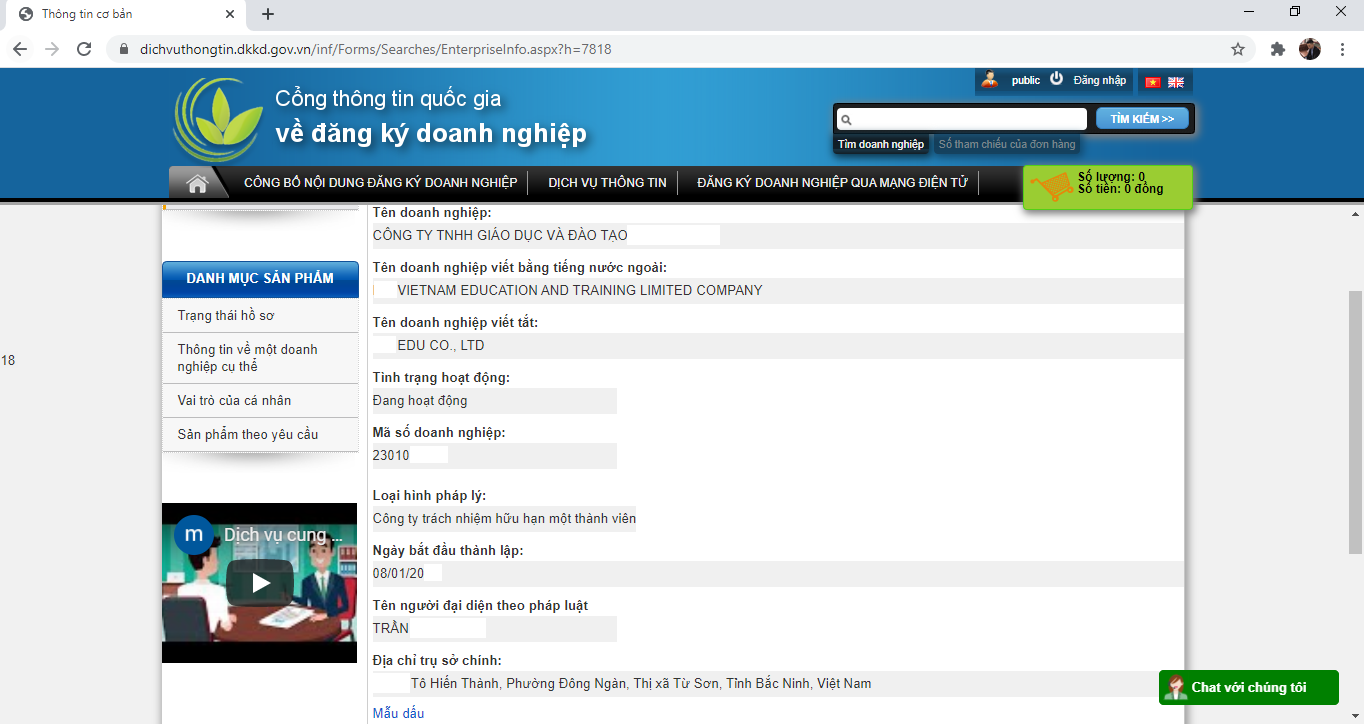Click the browser back arrow
This screenshot has height=724, width=1364.
[20, 49]
